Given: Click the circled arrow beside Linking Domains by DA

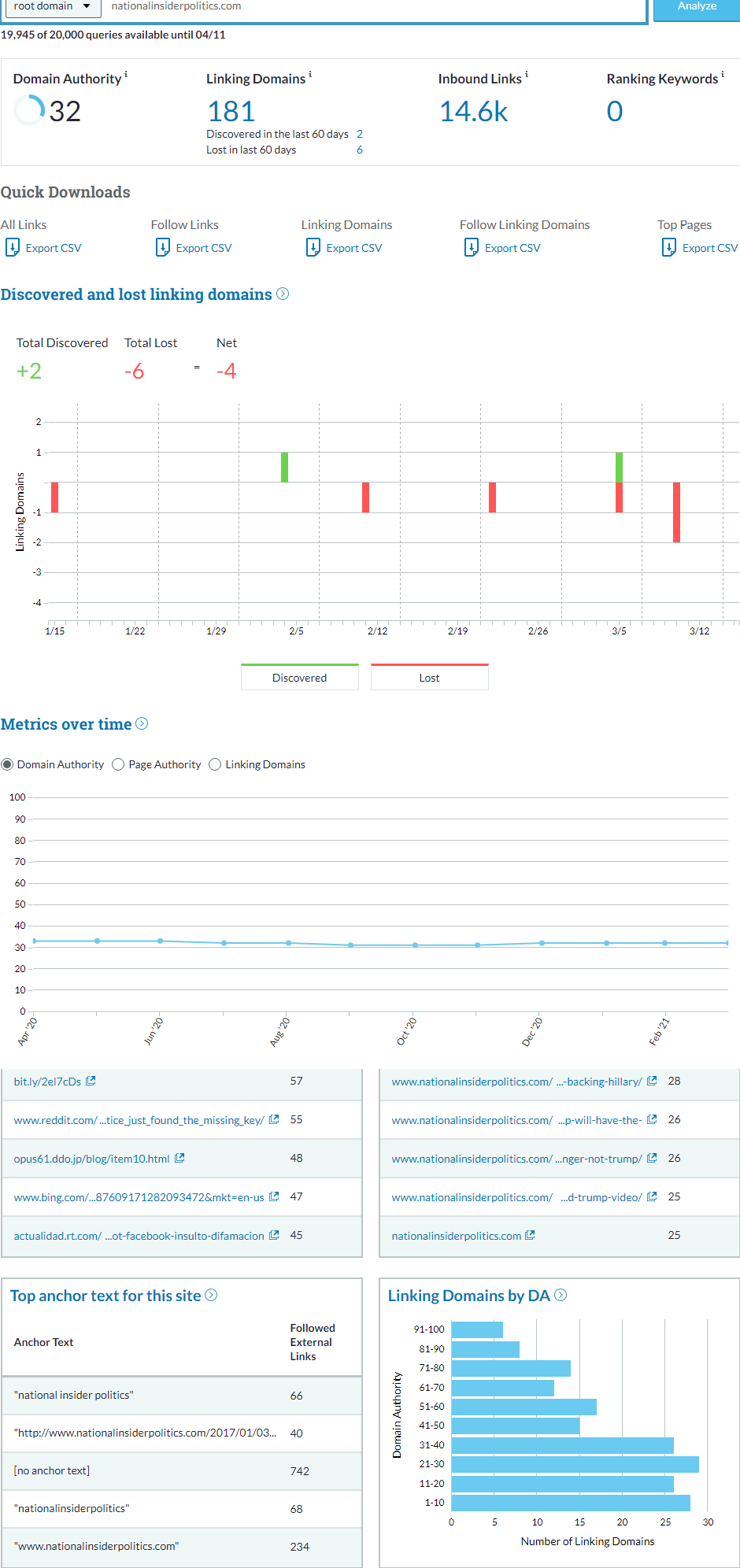Looking at the screenshot, I should (561, 1295).
